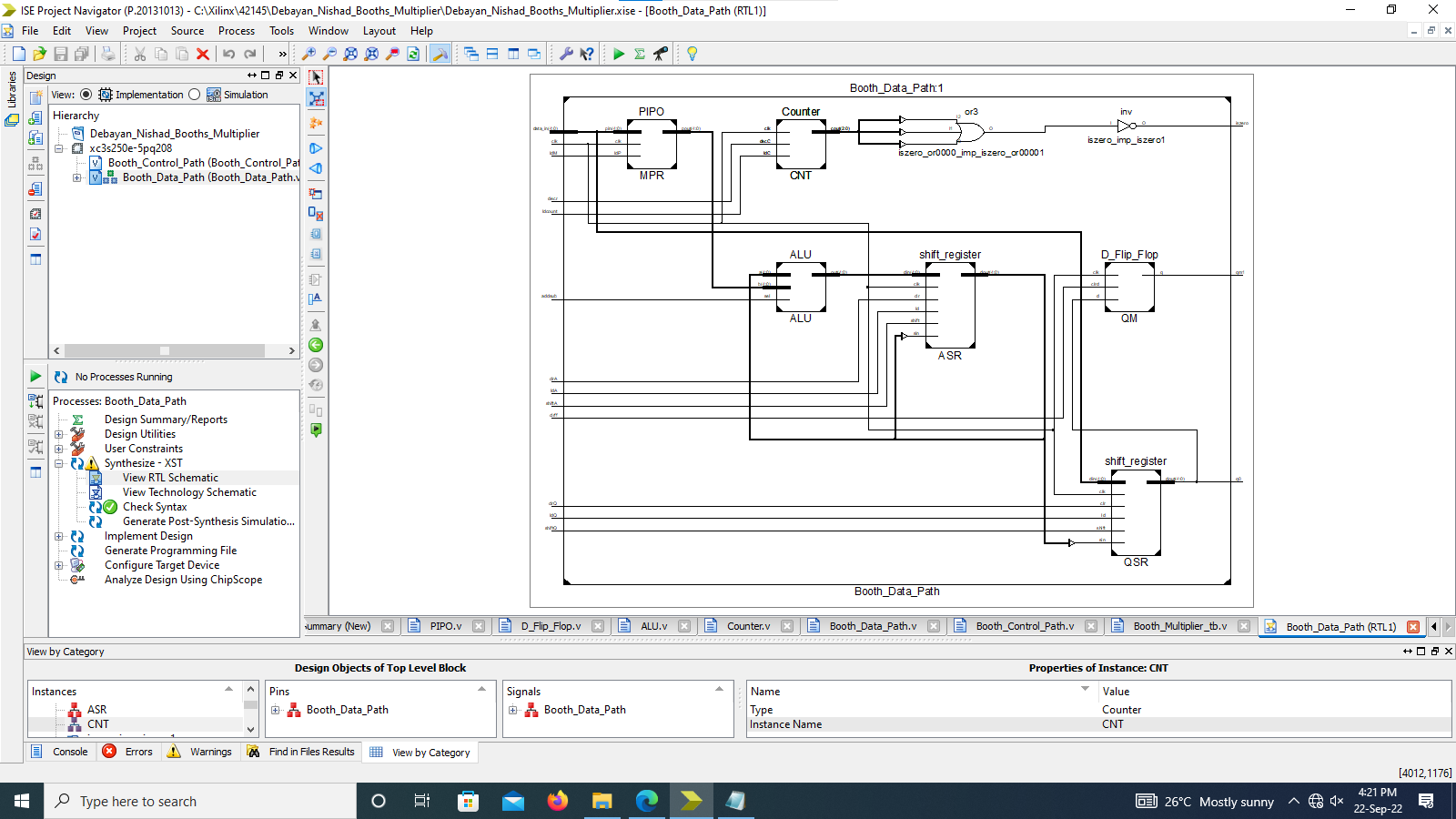Open the Errors panel button
This screenshot has width=1456, height=819.
[128, 752]
